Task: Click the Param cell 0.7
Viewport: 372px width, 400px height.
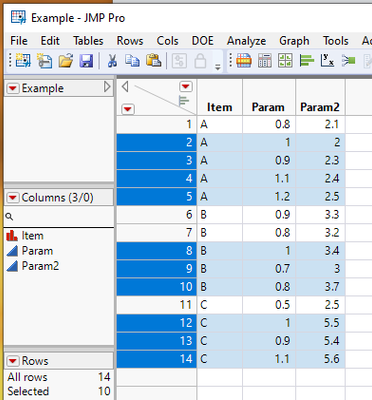Action: pyautogui.click(x=269, y=269)
